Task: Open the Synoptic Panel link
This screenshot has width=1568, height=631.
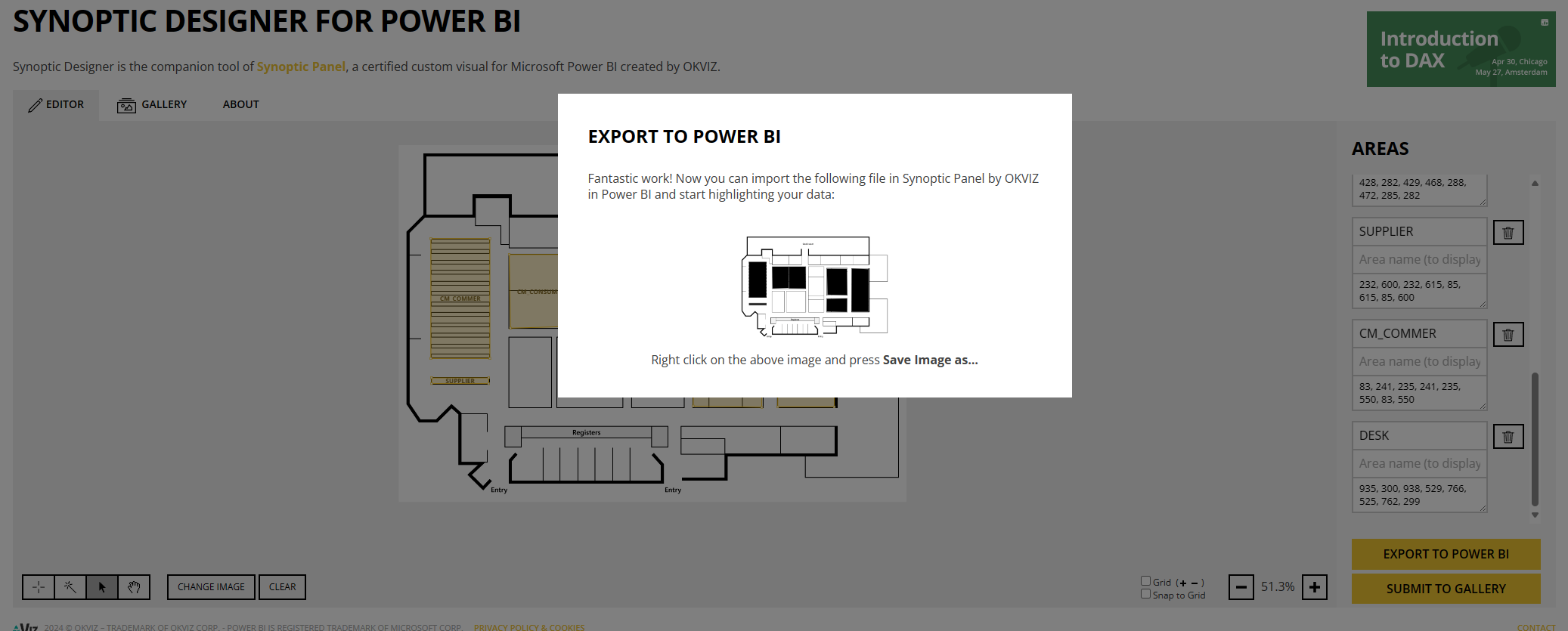Action: click(x=301, y=67)
